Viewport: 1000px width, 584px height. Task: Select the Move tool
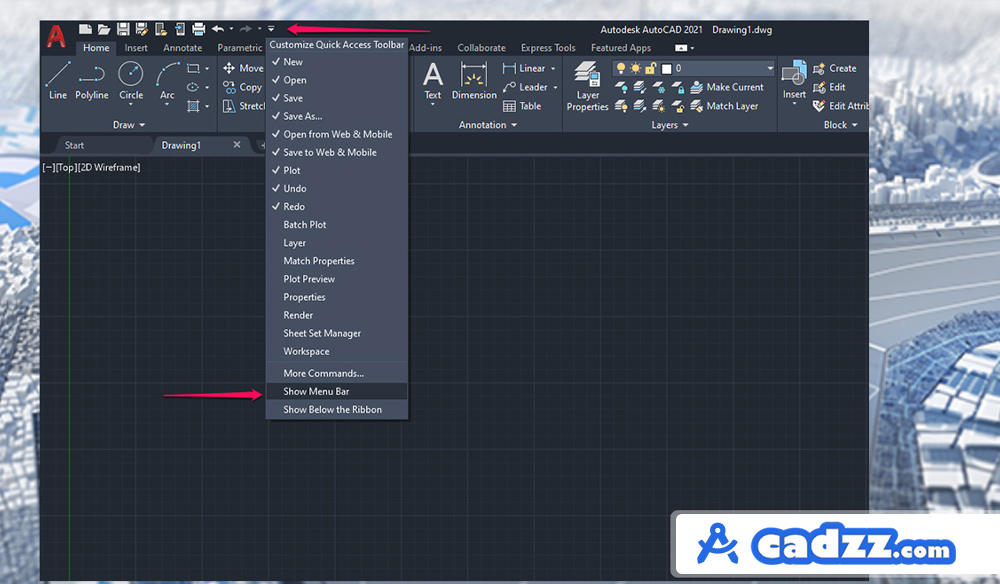(243, 68)
